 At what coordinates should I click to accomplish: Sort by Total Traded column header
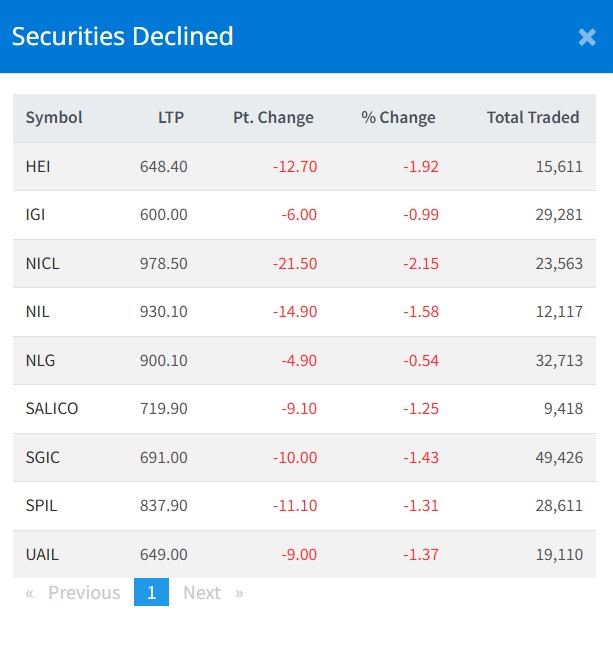[x=532, y=117]
